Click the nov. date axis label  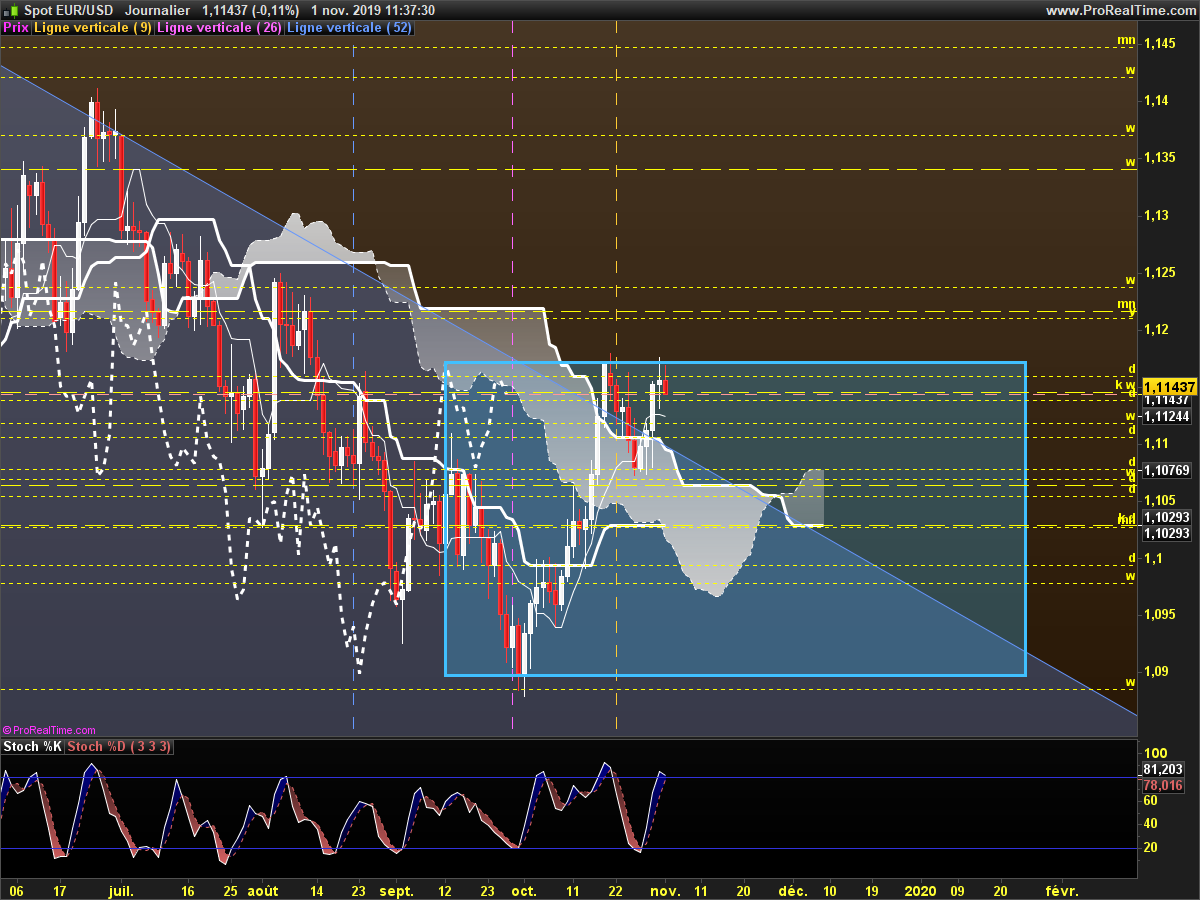point(666,889)
